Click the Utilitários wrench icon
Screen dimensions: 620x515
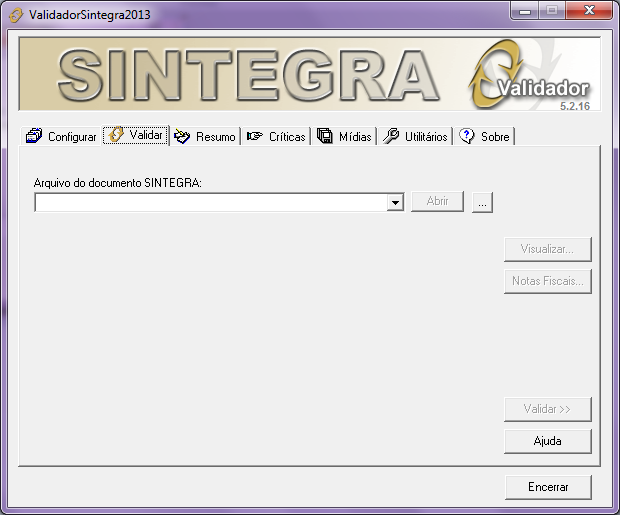pyautogui.click(x=391, y=136)
